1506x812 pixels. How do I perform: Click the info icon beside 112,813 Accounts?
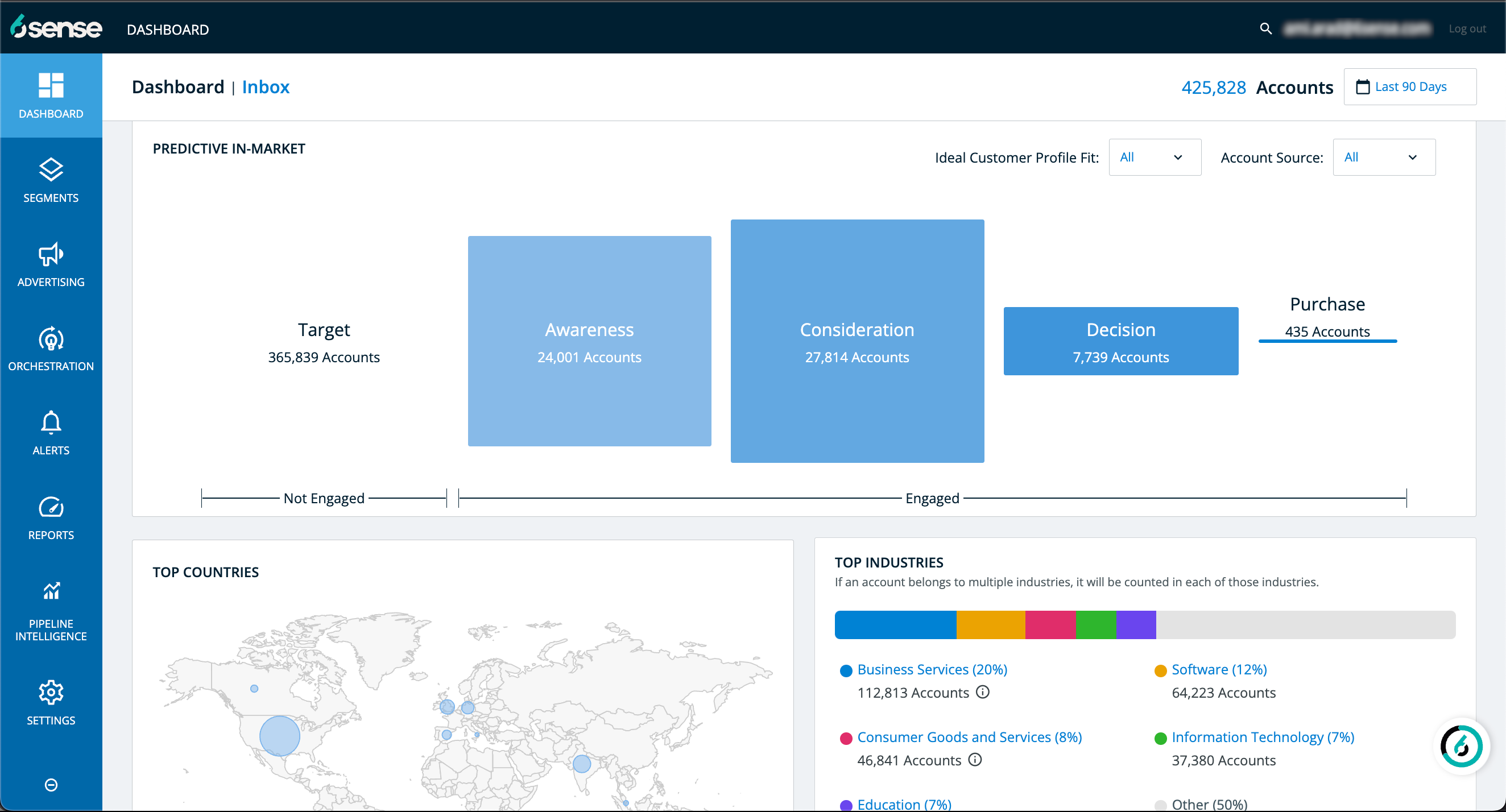pyautogui.click(x=983, y=693)
